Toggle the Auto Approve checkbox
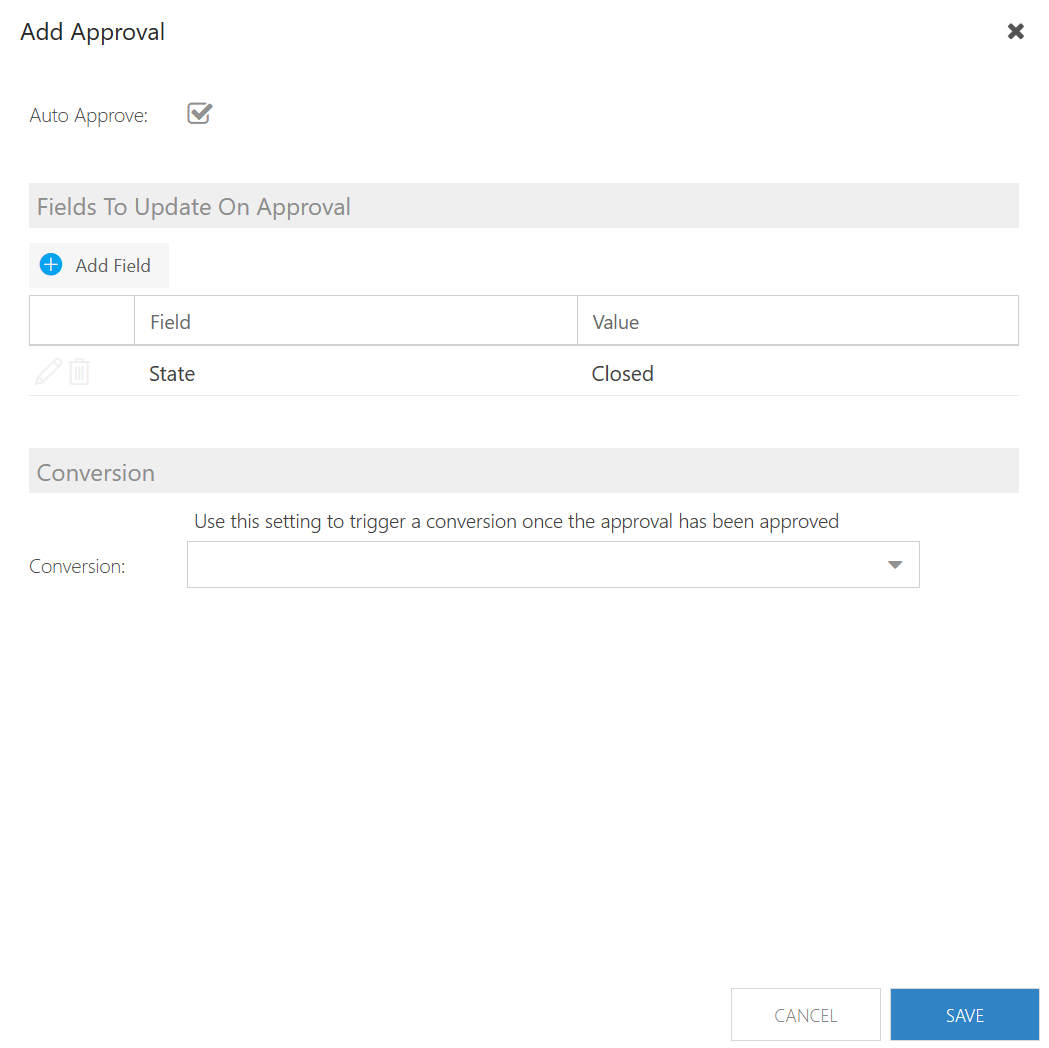The height and width of the screenshot is (1048, 1049). tap(199, 114)
